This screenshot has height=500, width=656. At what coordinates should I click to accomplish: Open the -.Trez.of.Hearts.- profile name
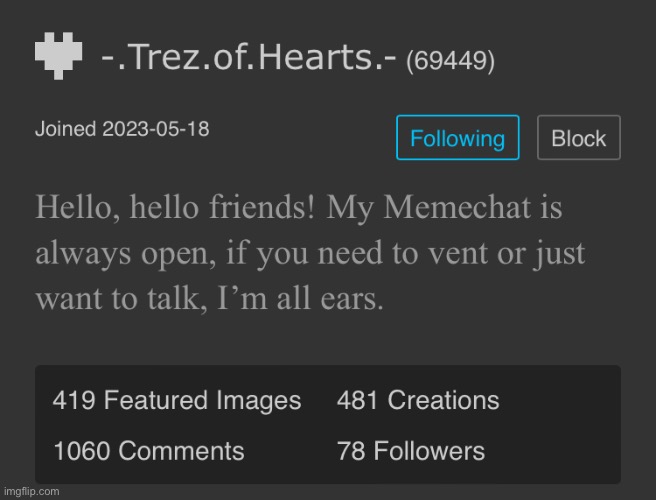coord(249,59)
